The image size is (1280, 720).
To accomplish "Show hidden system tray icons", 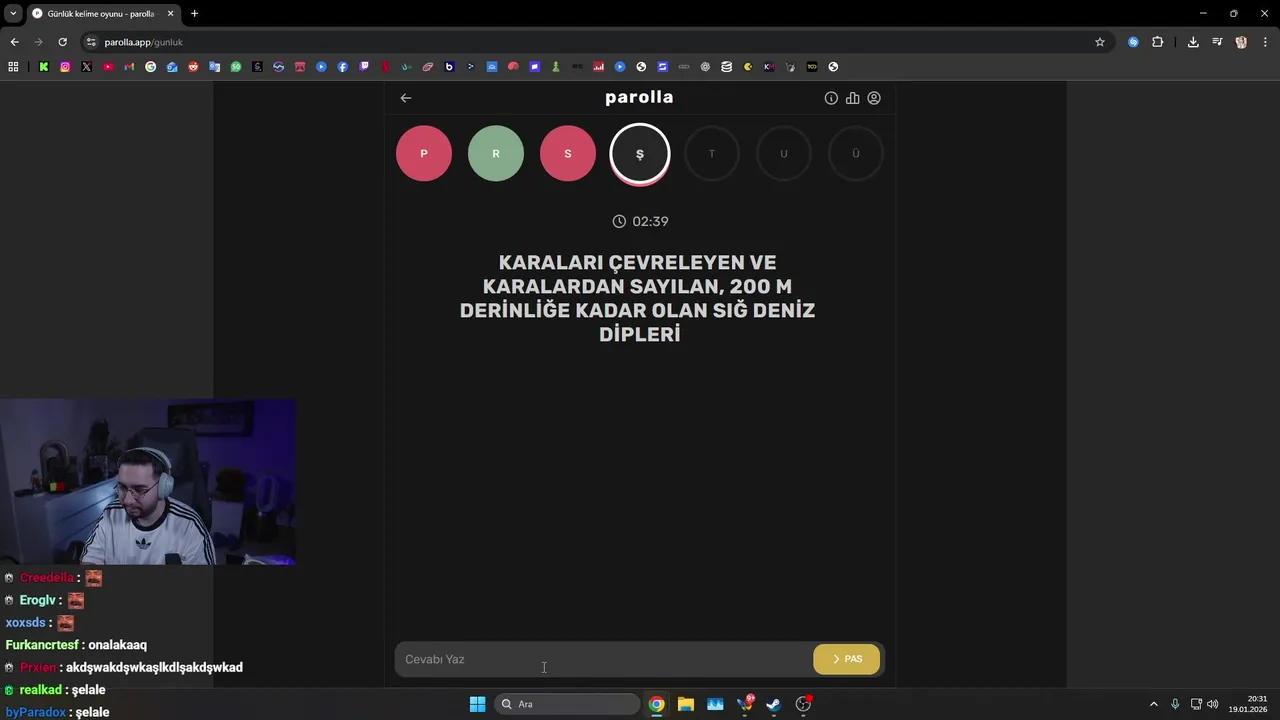I will click(x=1153, y=704).
